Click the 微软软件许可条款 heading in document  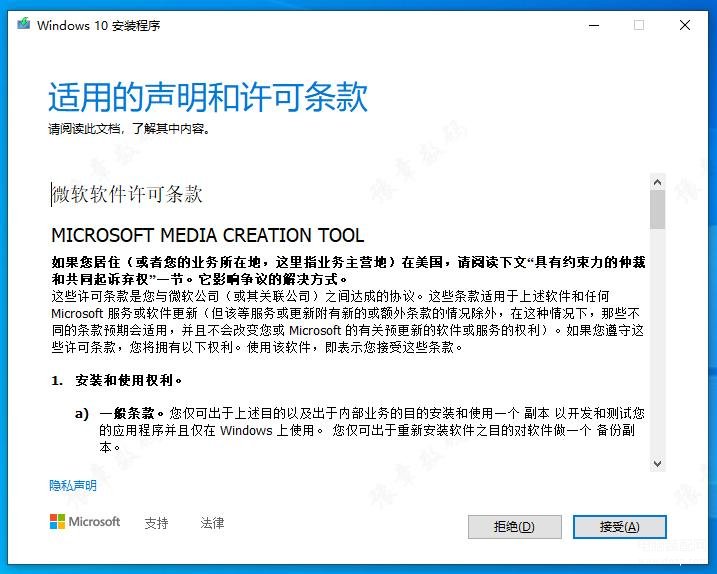tap(127, 194)
